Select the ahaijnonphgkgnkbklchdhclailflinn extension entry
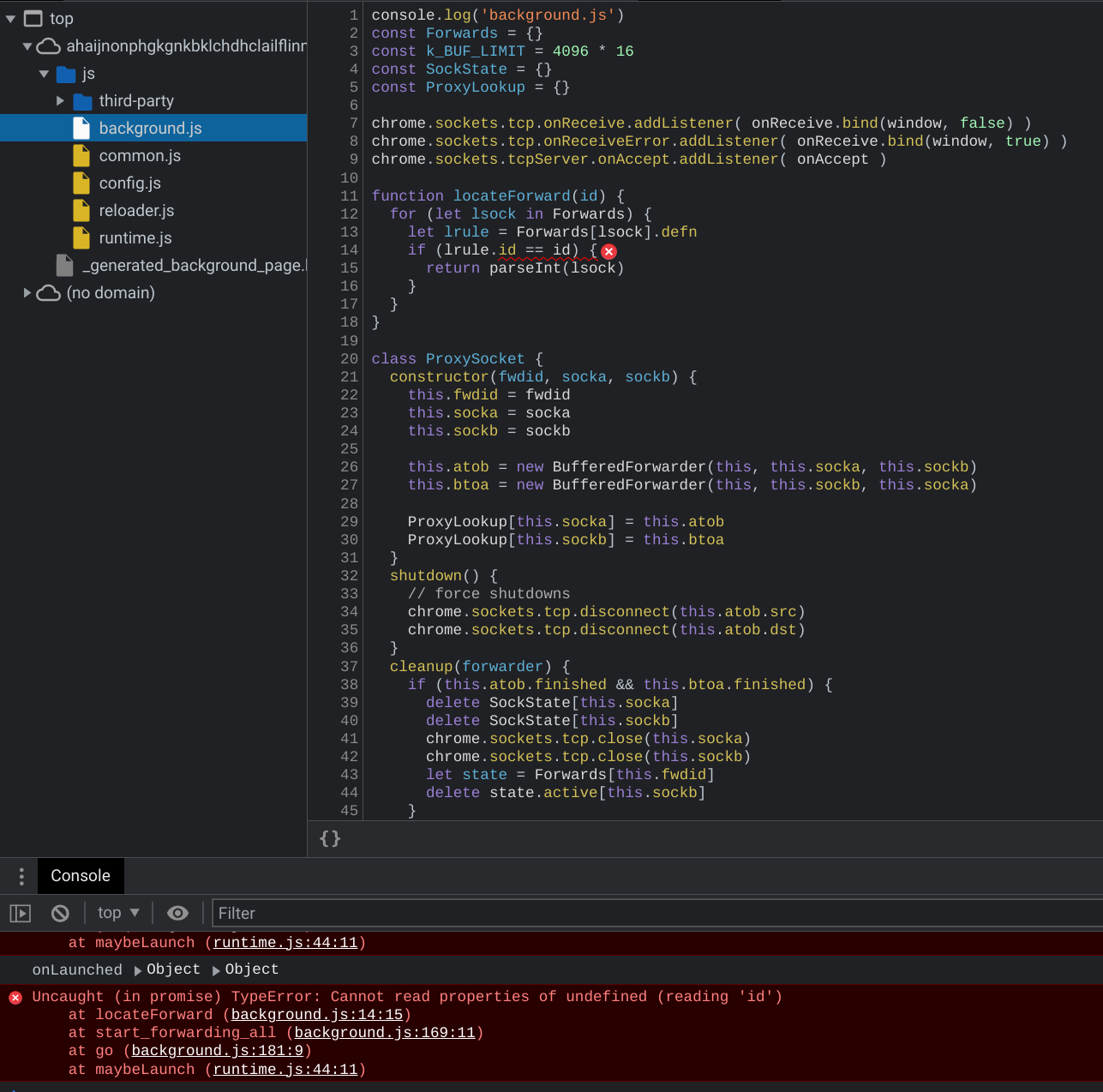The height and width of the screenshot is (1092, 1103). click(x=153, y=46)
